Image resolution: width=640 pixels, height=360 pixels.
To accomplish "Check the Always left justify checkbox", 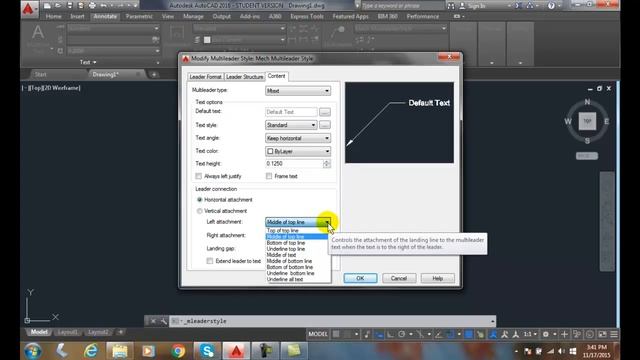I will [199, 176].
